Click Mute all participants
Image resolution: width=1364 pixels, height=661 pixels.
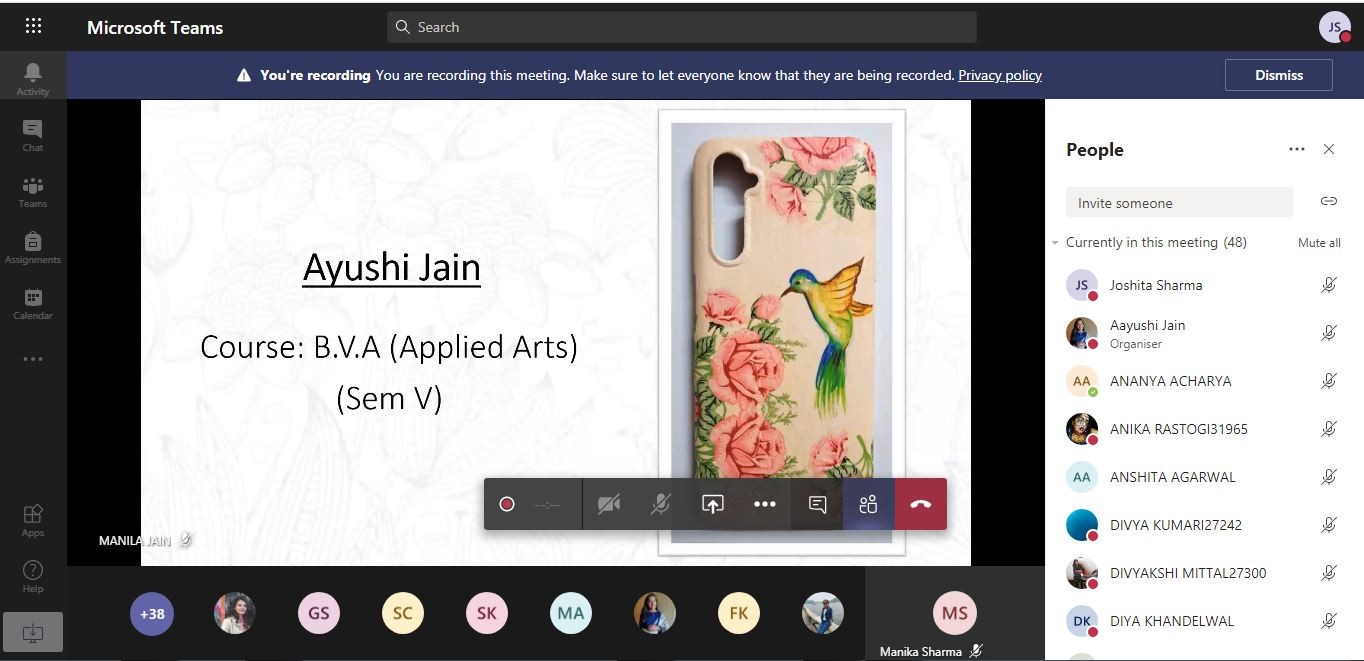(1318, 243)
